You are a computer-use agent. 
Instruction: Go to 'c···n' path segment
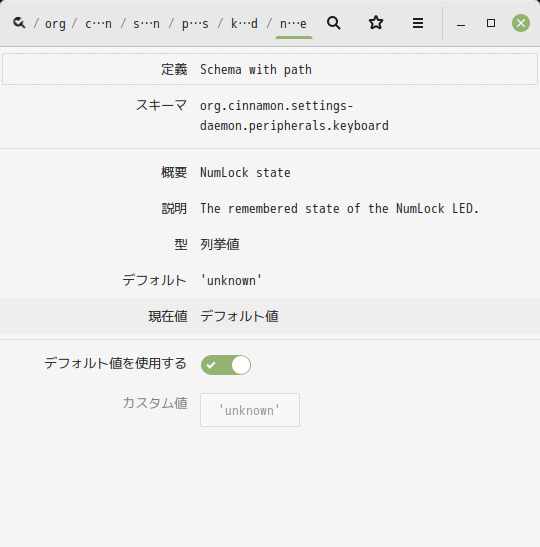[98, 24]
